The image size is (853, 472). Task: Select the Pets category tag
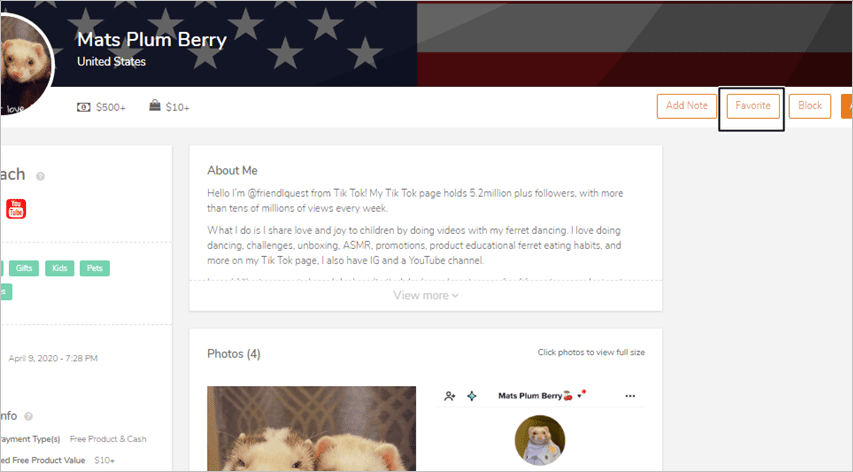point(95,268)
